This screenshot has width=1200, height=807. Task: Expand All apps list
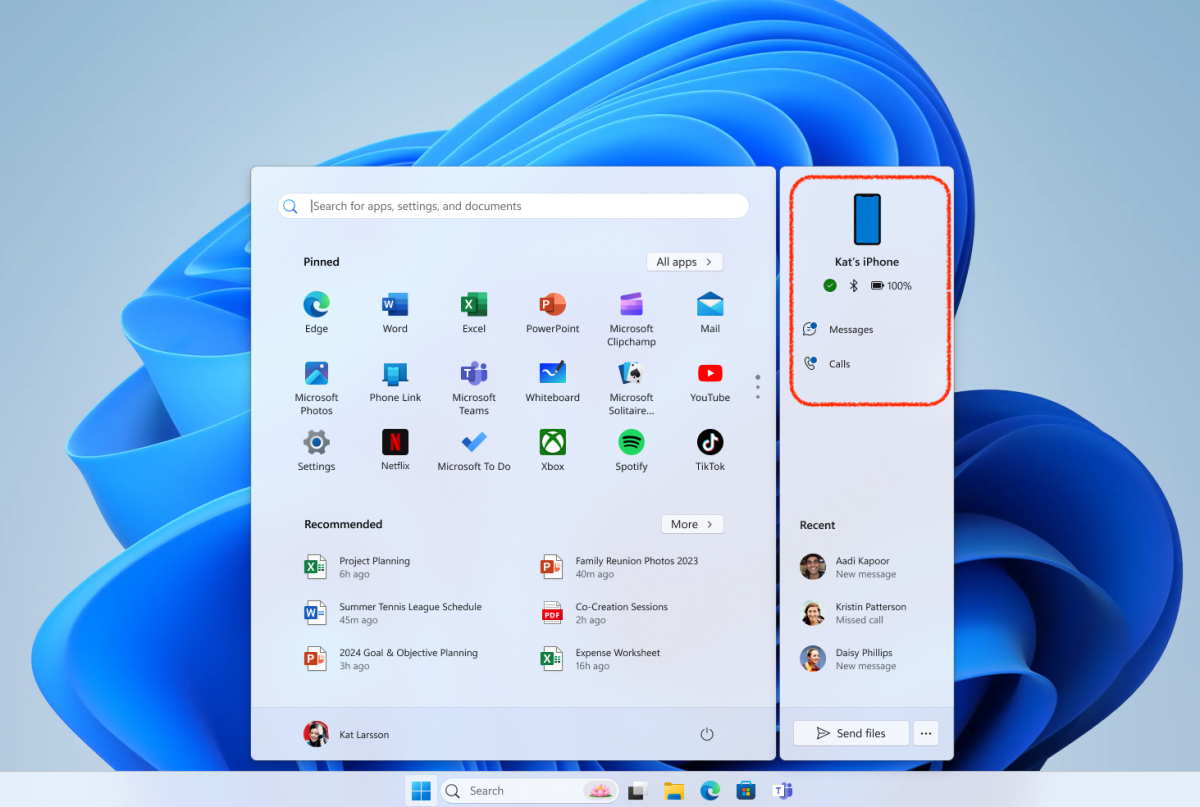click(x=684, y=261)
